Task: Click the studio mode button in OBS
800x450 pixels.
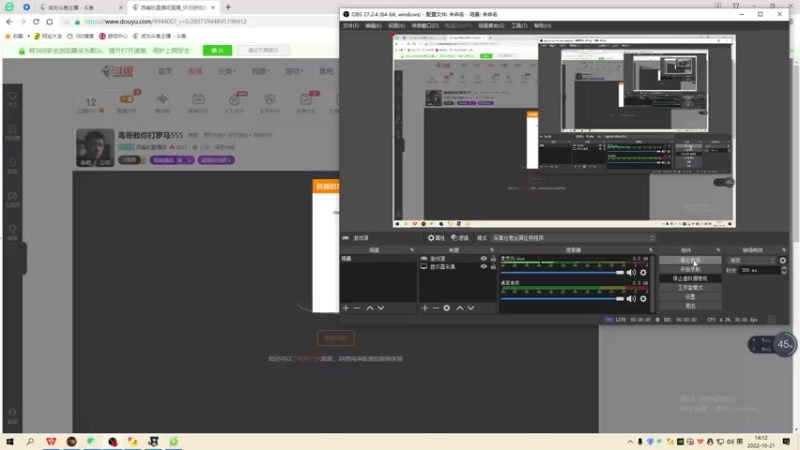Action: point(690,288)
